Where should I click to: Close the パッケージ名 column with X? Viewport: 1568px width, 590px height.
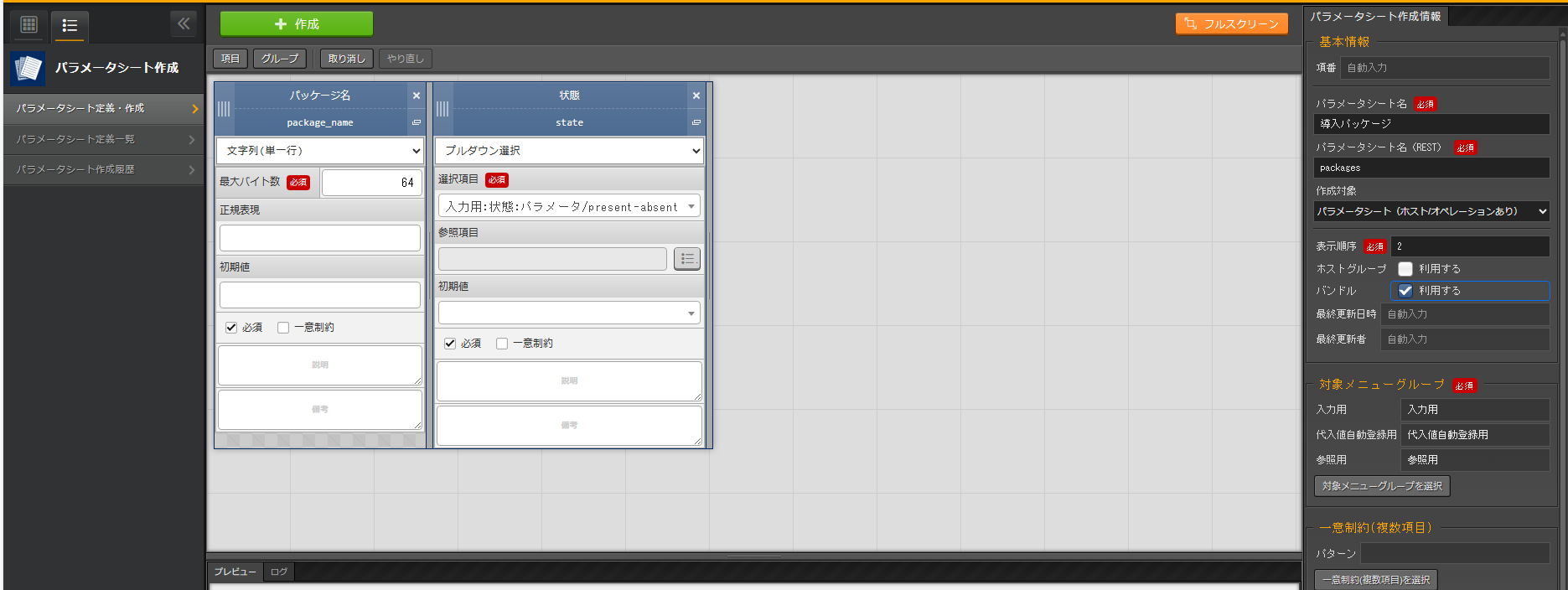coord(416,96)
